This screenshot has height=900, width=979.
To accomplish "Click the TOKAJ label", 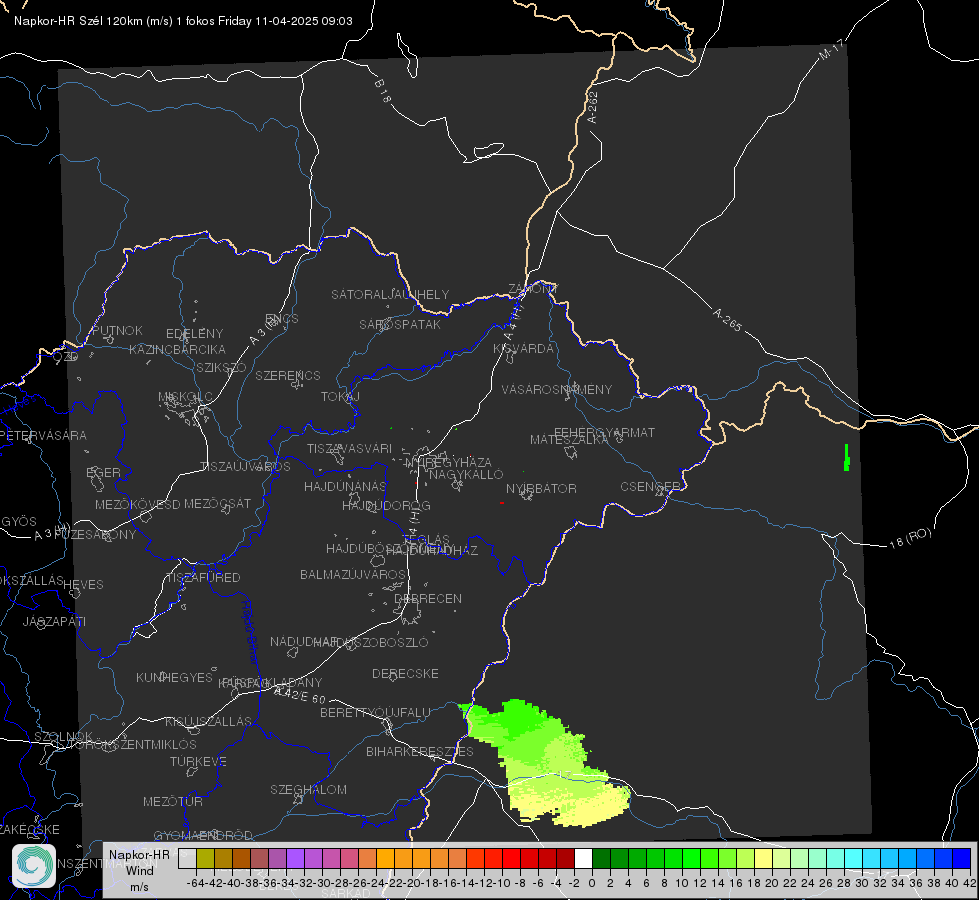I will click(340, 397).
